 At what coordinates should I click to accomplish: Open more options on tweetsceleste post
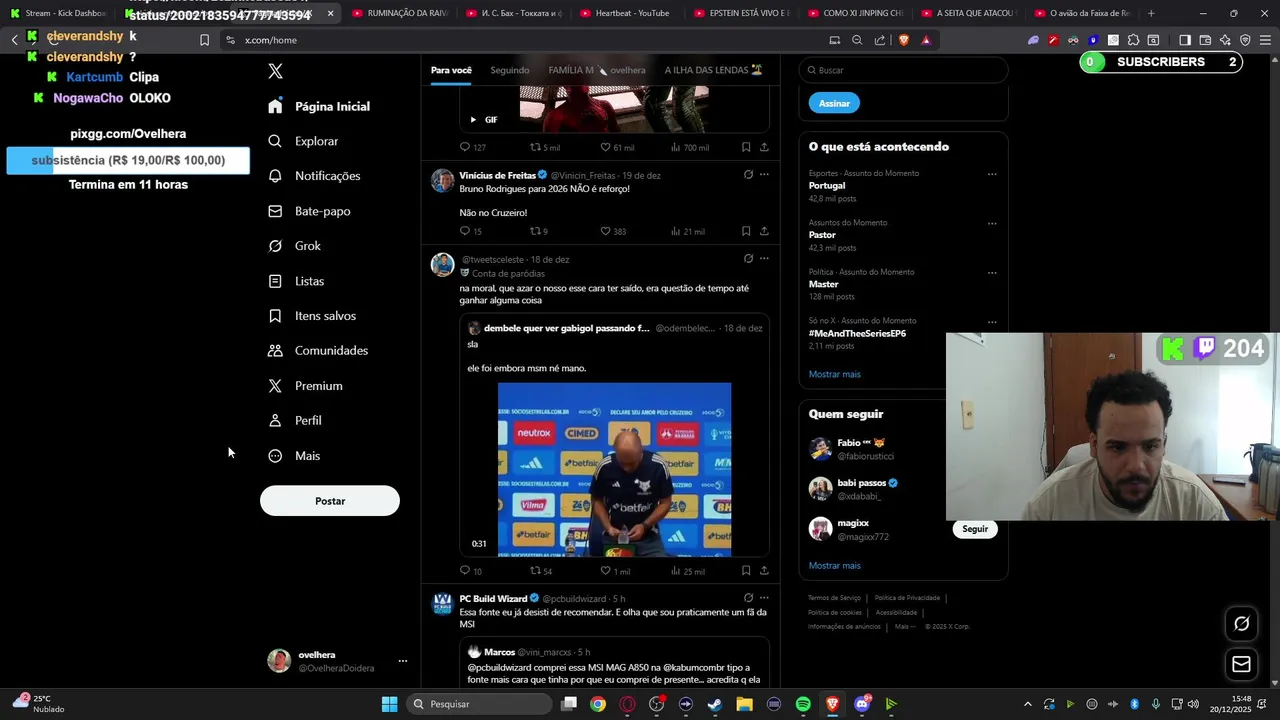click(x=764, y=258)
